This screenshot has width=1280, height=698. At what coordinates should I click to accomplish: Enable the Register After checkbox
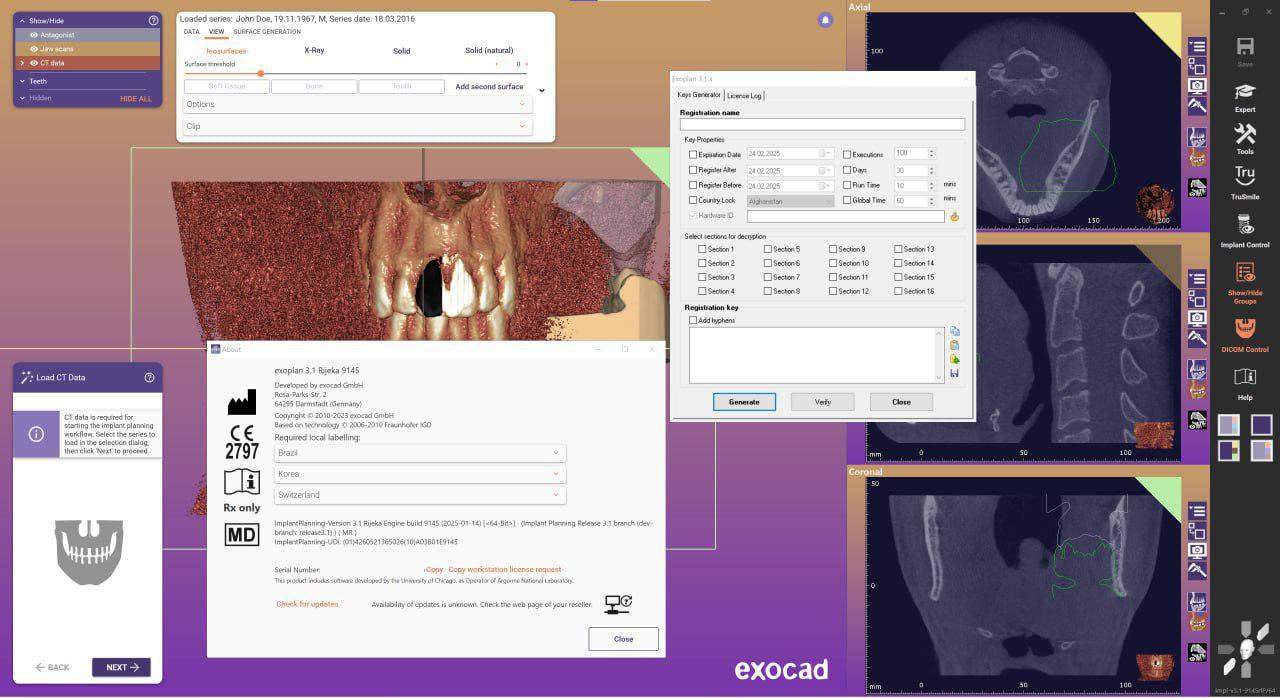(x=693, y=170)
